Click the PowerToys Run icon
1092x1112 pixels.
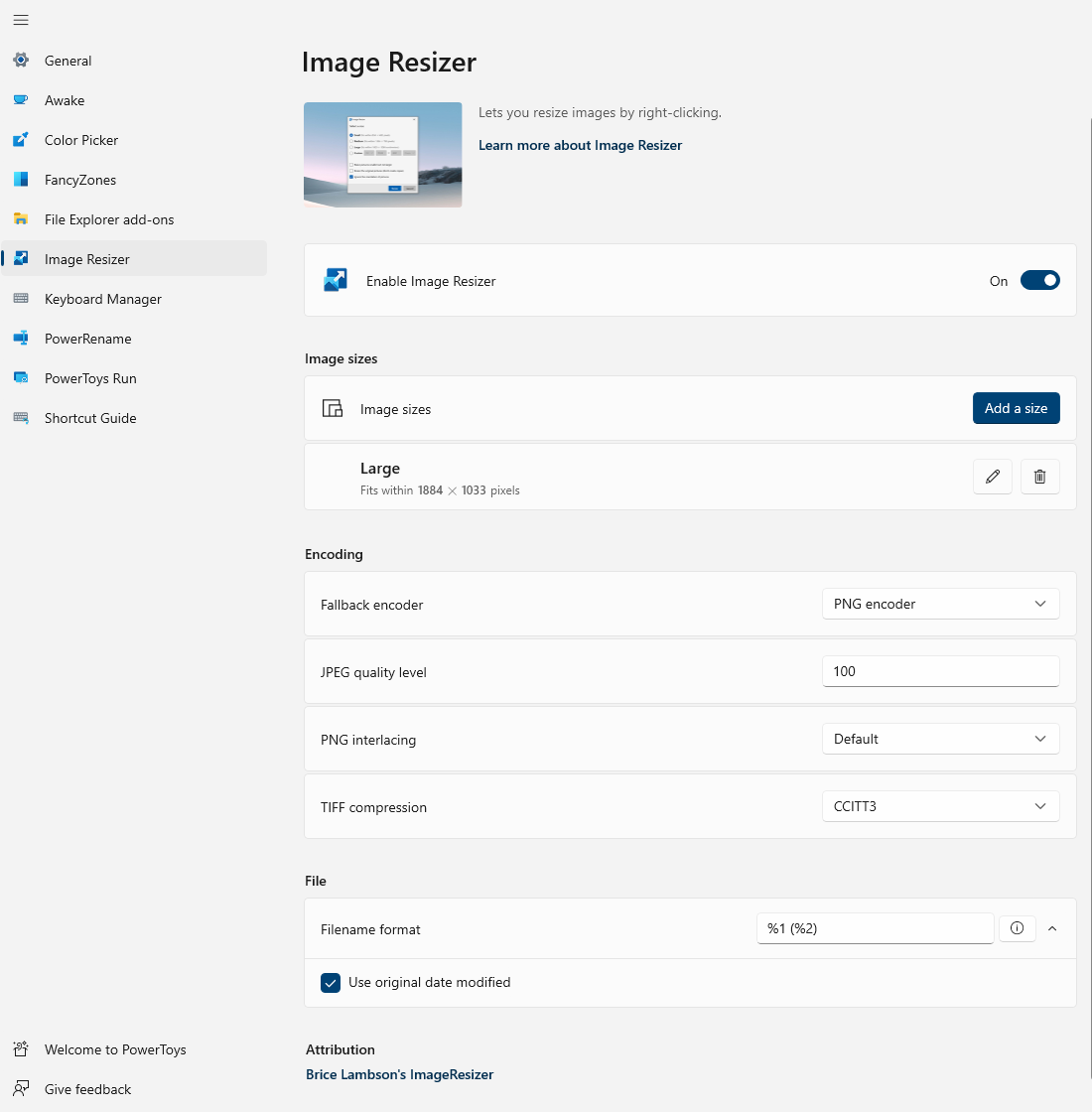tap(21, 378)
